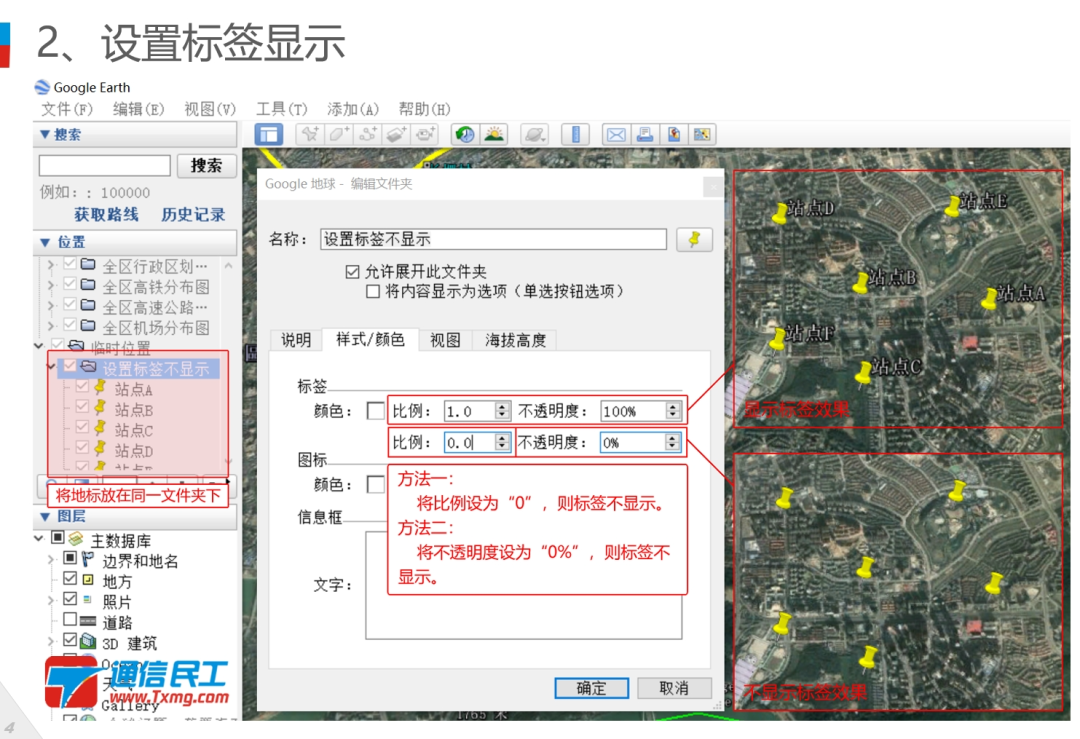Toggle checkbox for 站点A in places tree
The width and height of the screenshot is (1080, 739).
click(x=83, y=387)
